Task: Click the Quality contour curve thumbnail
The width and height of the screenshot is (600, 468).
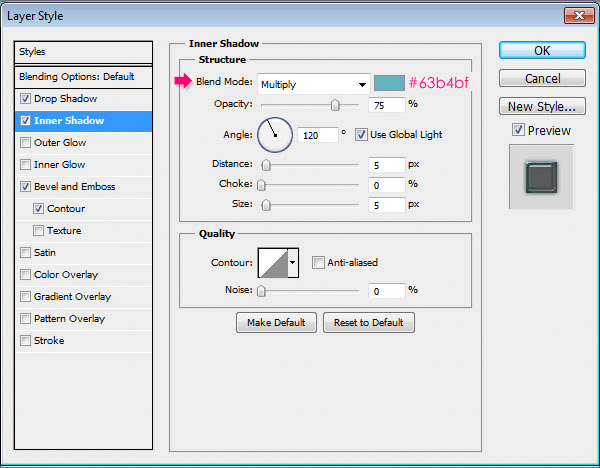Action: (273, 263)
